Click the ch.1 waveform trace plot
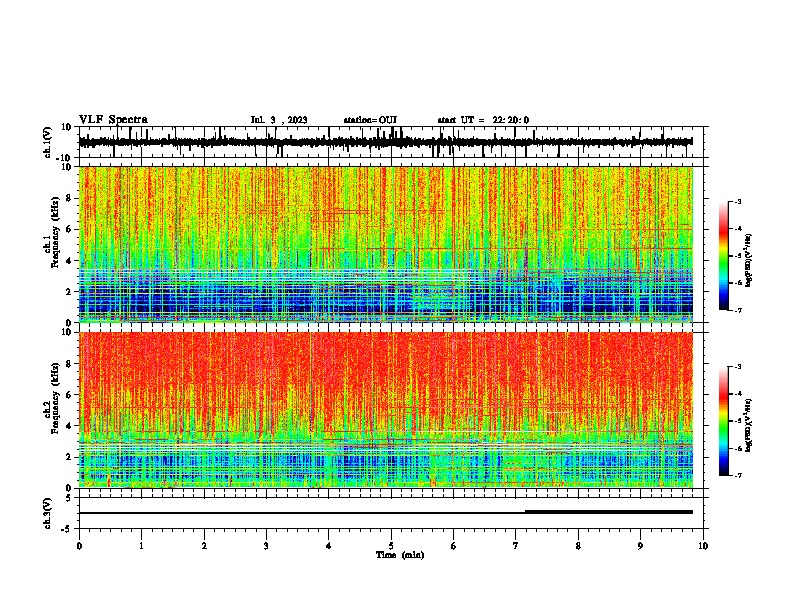792x612 pixels. pos(385,142)
